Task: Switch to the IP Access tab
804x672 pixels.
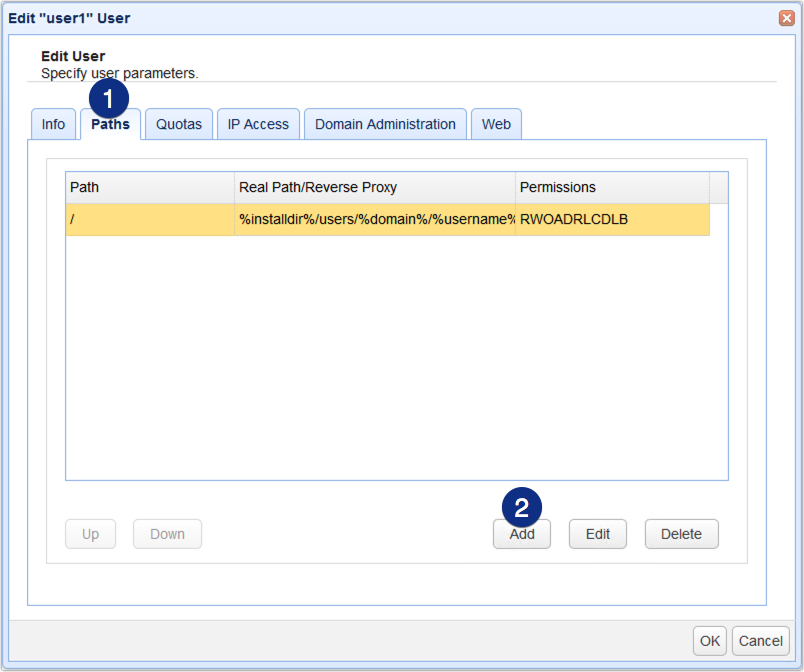Action: pyautogui.click(x=258, y=124)
